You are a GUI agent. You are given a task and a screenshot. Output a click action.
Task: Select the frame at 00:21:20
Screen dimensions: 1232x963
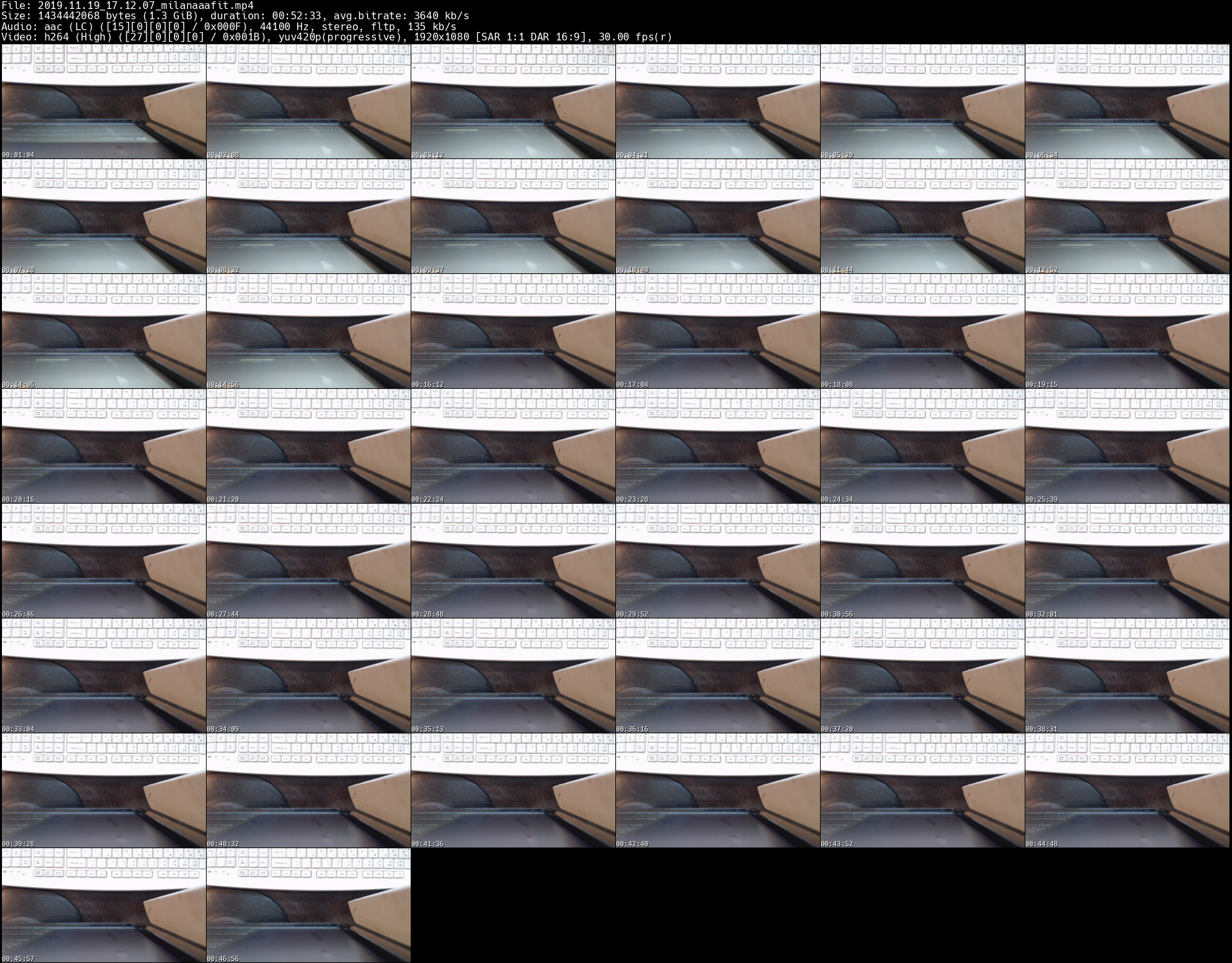[308, 446]
